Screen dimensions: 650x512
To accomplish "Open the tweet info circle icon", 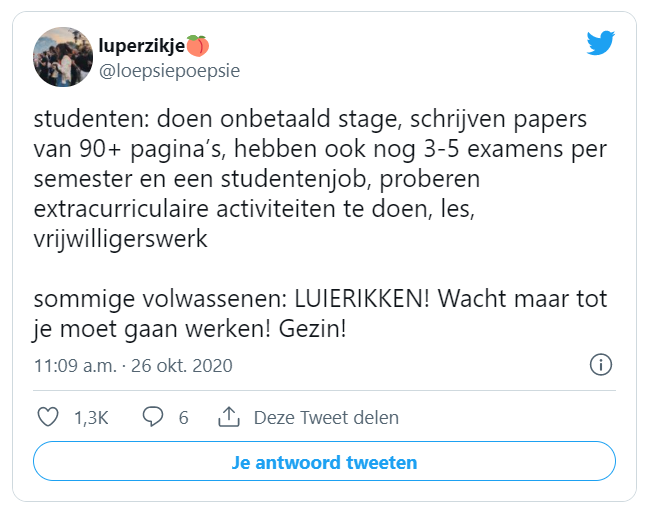I will [x=601, y=364].
